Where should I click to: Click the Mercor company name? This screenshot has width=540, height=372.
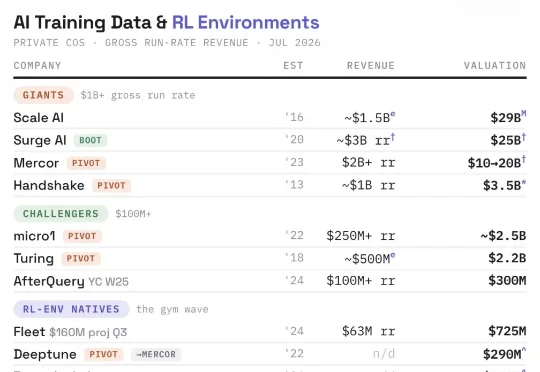pos(36,163)
